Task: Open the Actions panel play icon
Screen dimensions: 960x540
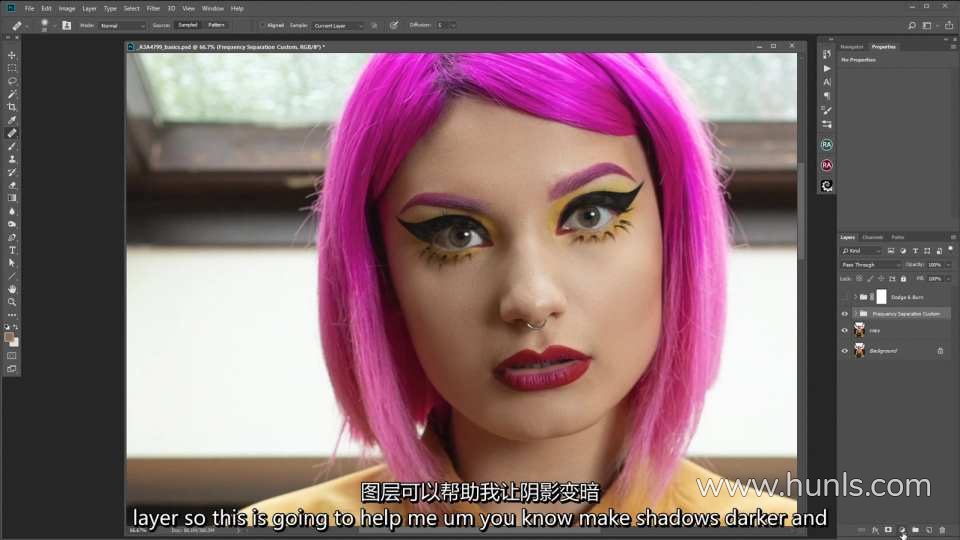Action: [827, 68]
